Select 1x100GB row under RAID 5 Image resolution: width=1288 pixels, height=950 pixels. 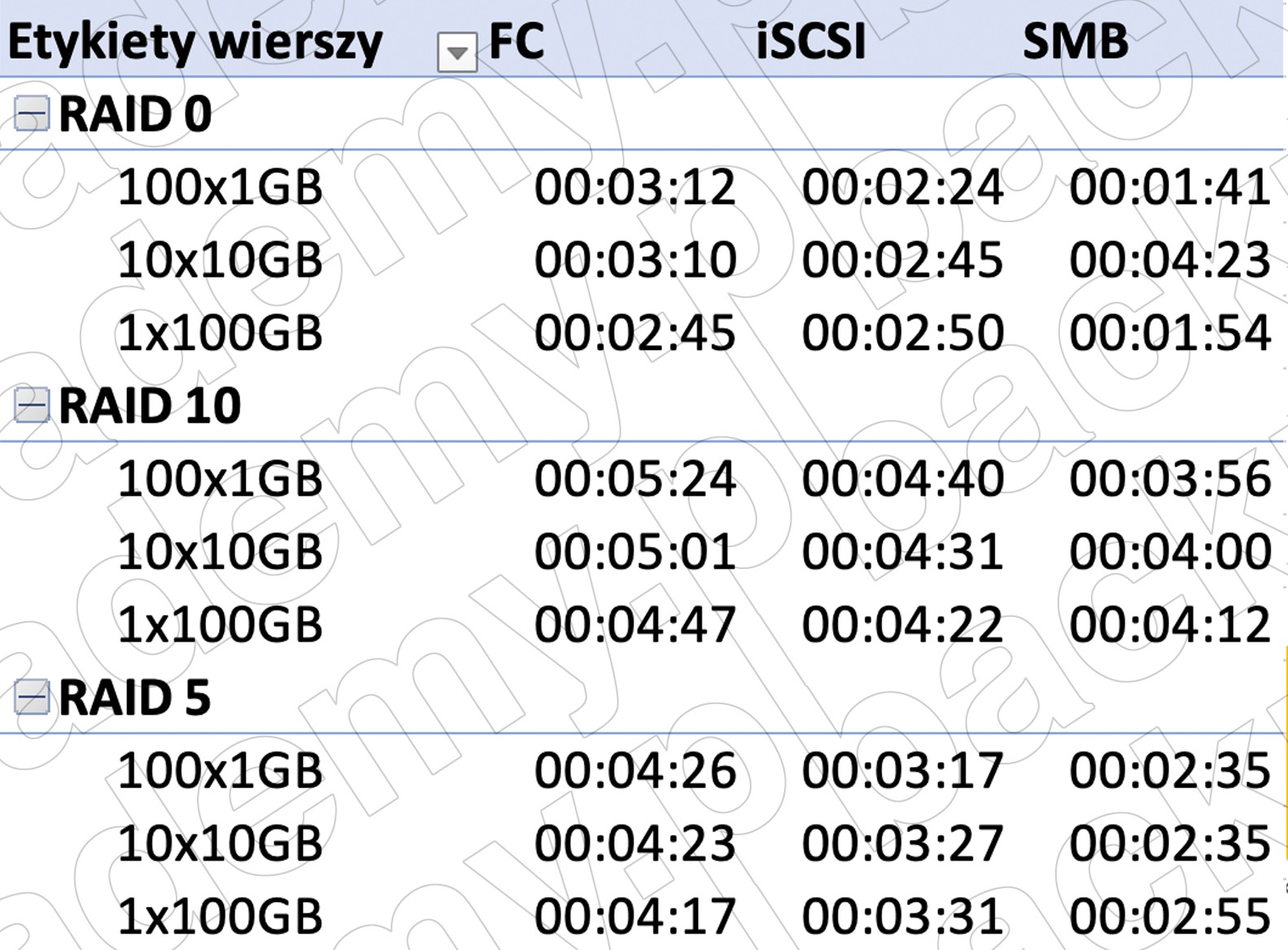(x=221, y=916)
